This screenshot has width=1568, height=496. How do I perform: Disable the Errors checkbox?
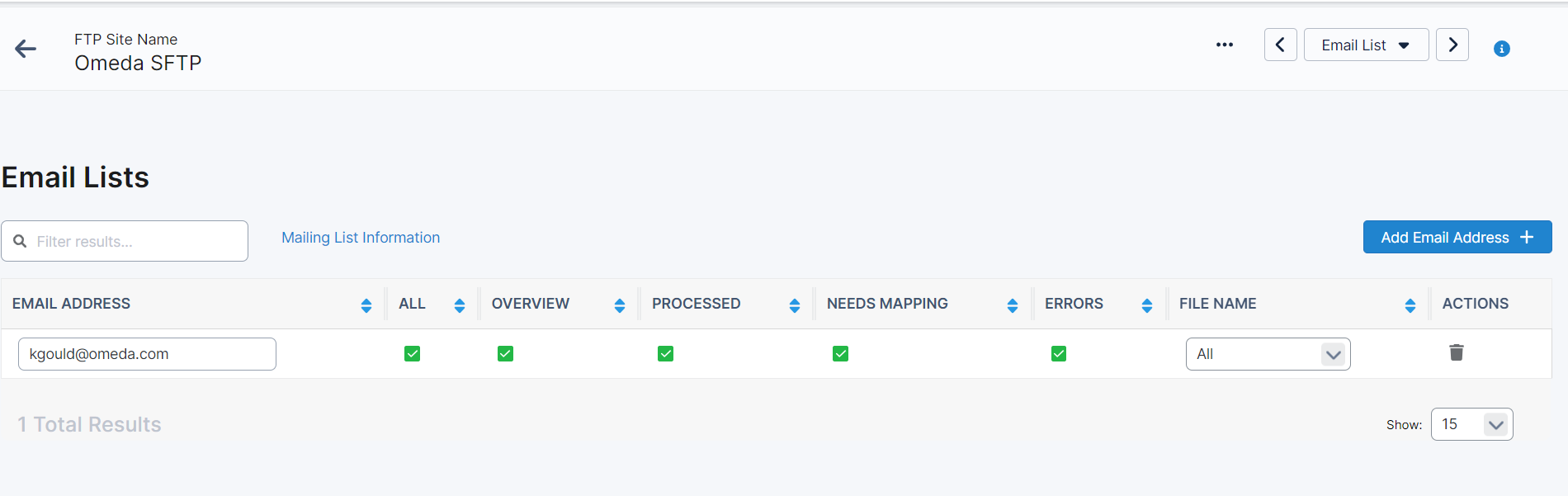(1058, 354)
